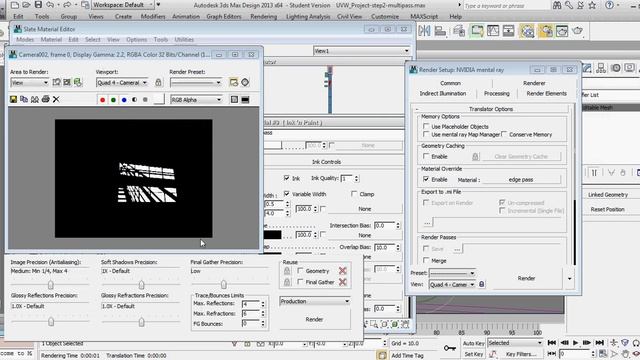Click the Set Keys key icon
Image resolution: width=640 pixels, height=360 pixels.
click(450, 348)
